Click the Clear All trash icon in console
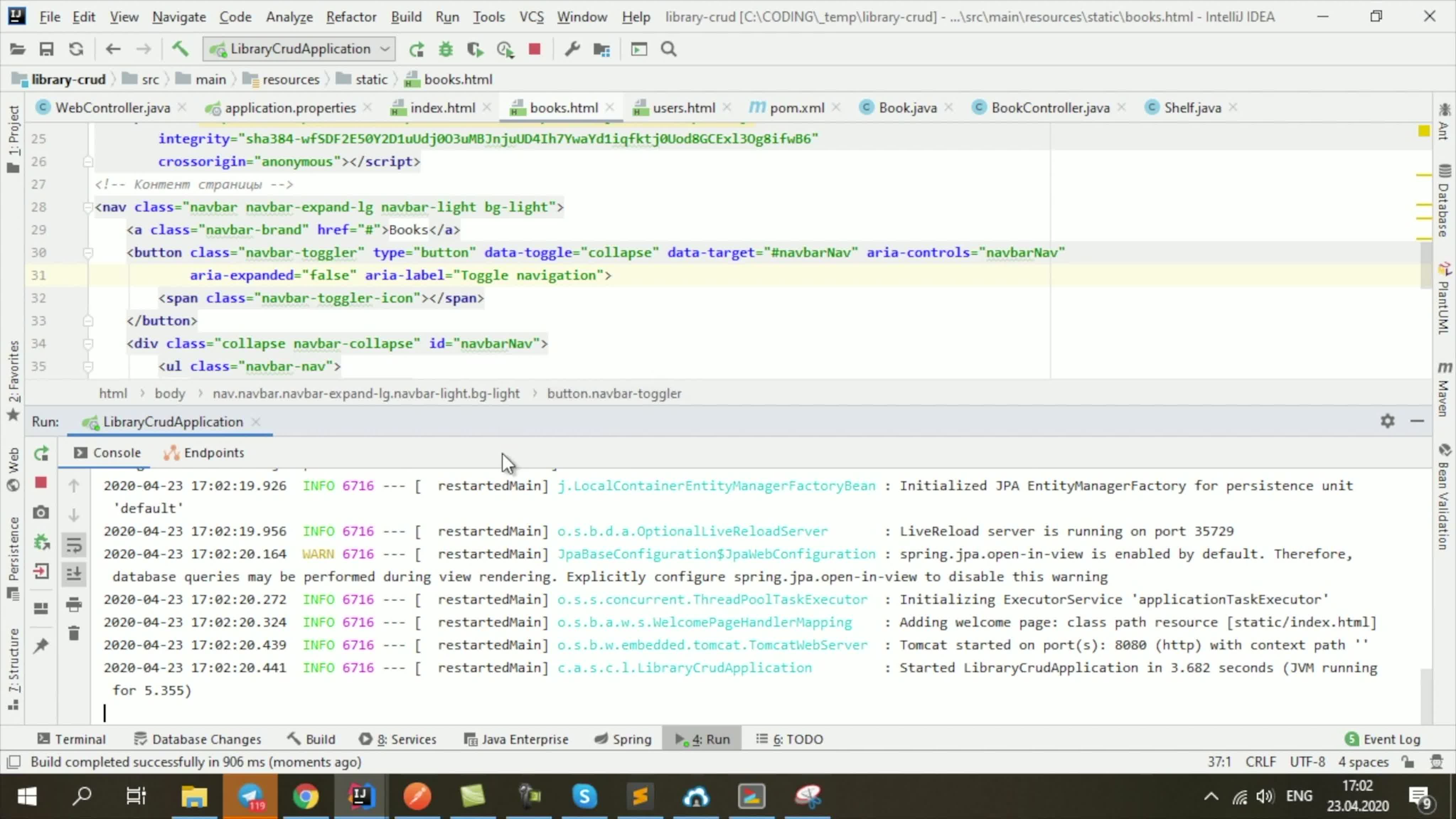 coord(74,633)
